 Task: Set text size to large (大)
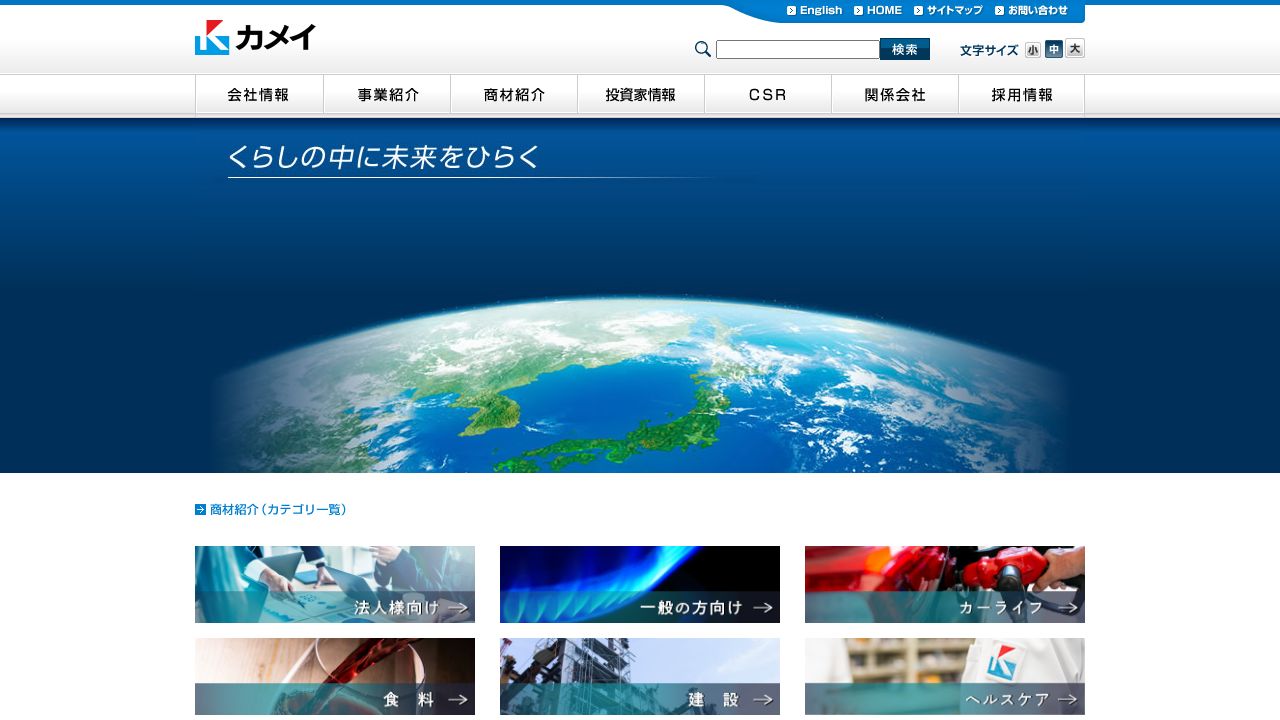pyautogui.click(x=1075, y=48)
